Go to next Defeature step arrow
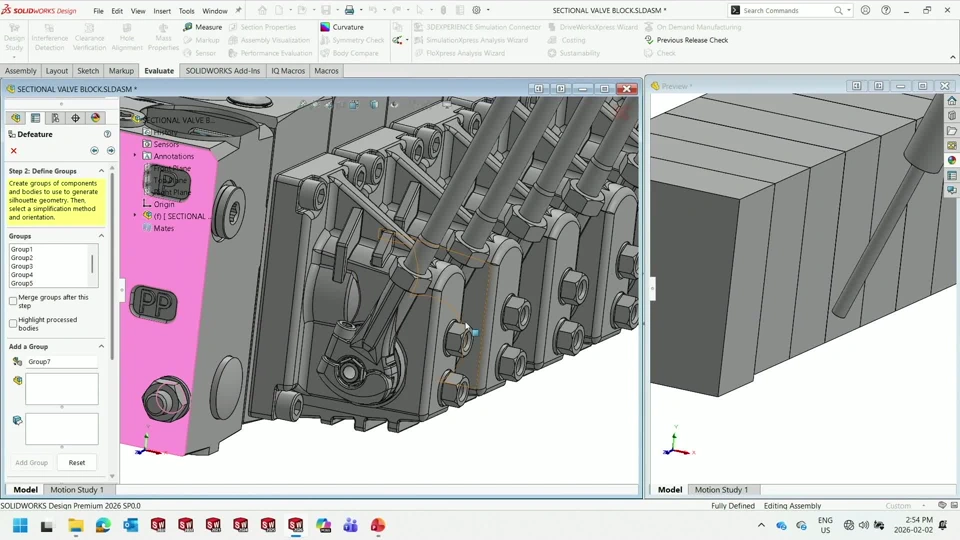The width and height of the screenshot is (960, 540). click(111, 151)
